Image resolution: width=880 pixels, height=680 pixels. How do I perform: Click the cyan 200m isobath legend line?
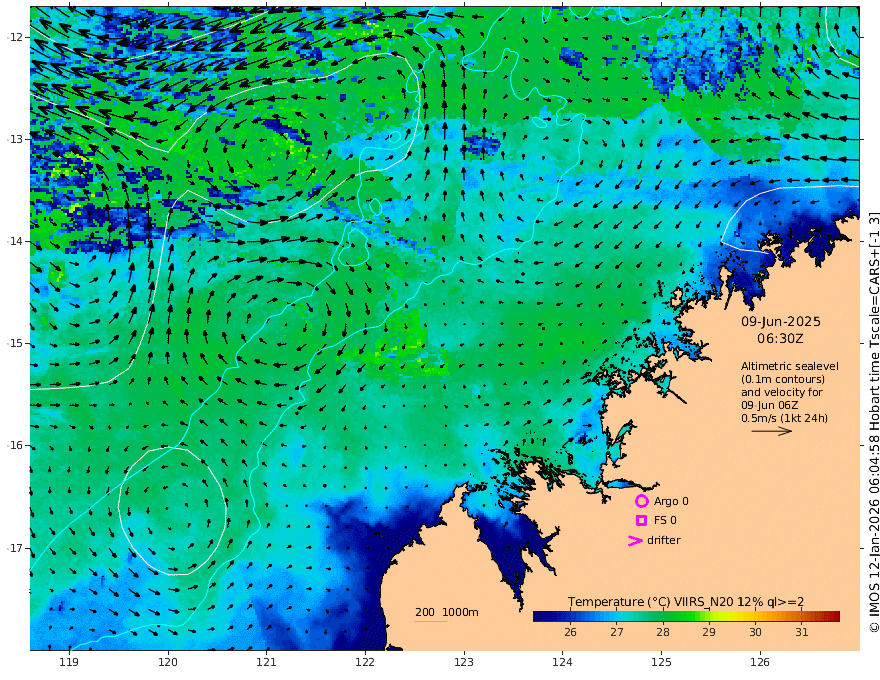pos(431,621)
